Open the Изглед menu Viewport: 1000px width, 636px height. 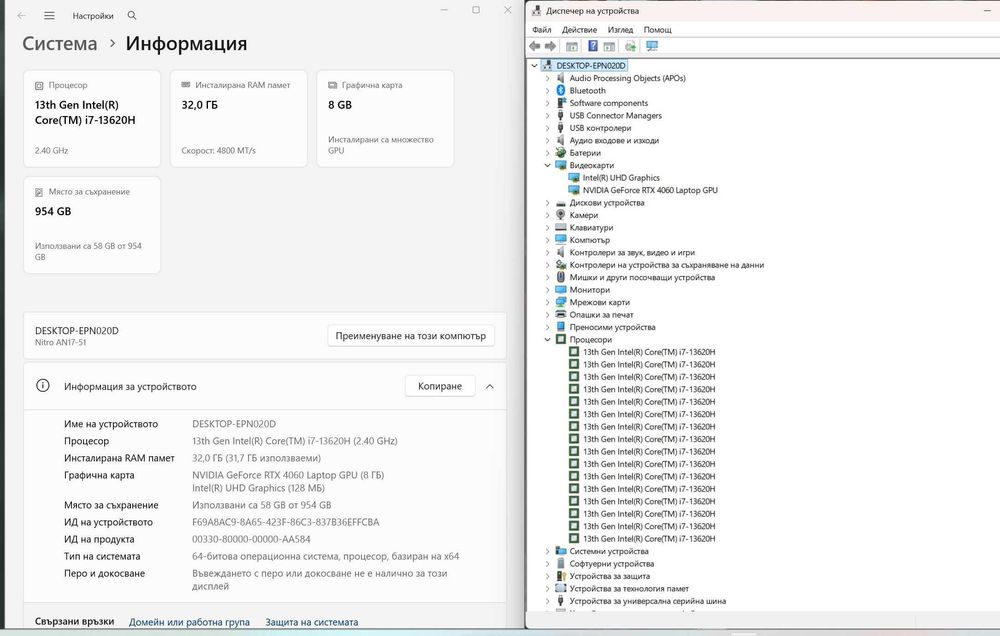point(620,30)
